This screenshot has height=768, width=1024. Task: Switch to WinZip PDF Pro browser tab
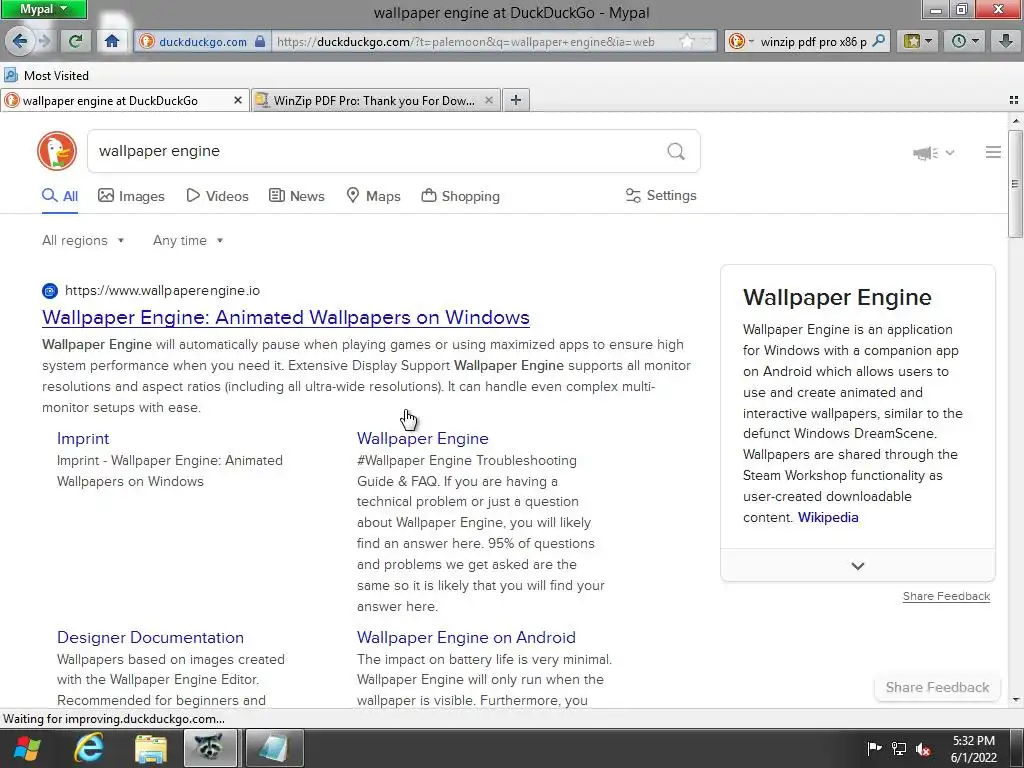(376, 100)
